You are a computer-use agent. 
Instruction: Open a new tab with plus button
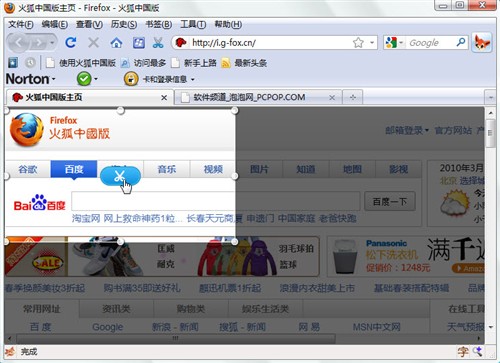[x=353, y=97]
